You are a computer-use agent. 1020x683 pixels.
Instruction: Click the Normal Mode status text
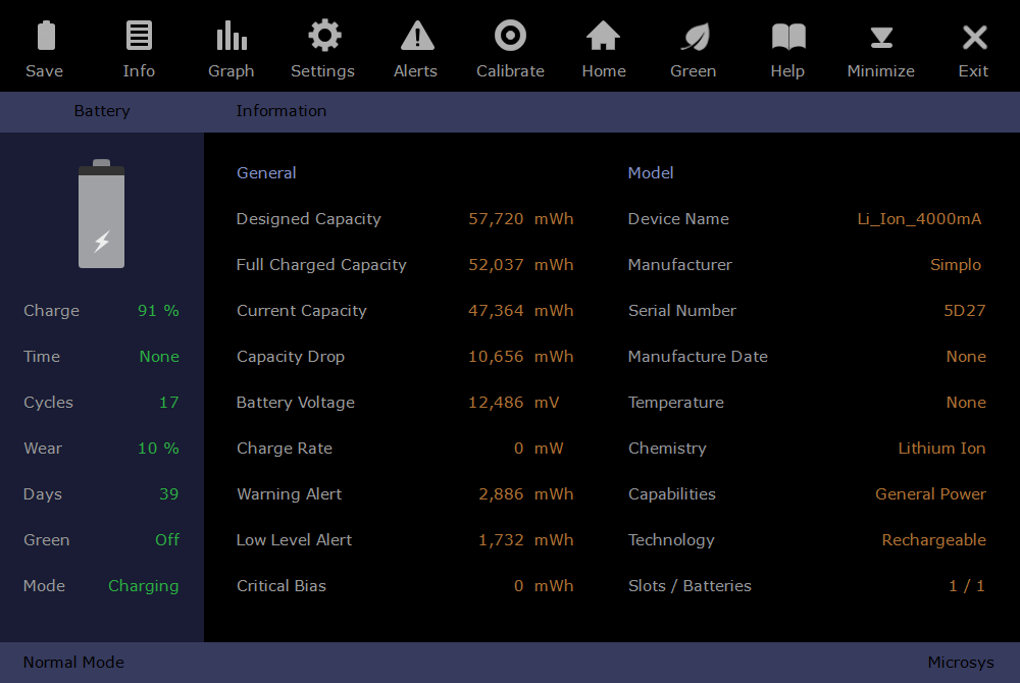click(73, 662)
